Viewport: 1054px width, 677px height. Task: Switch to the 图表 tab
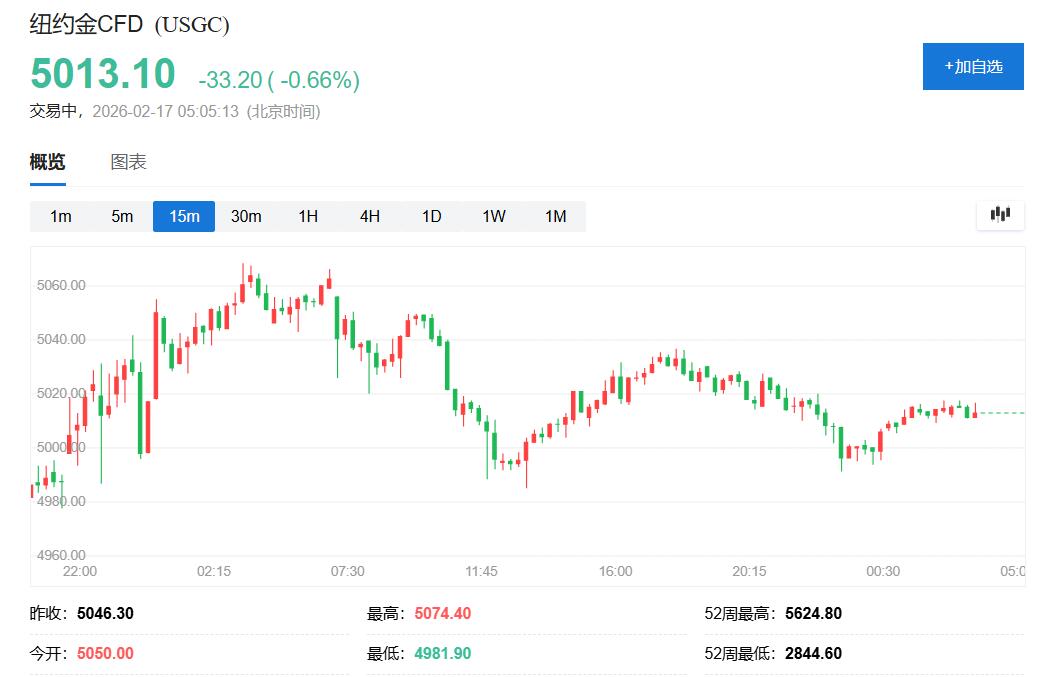point(128,162)
